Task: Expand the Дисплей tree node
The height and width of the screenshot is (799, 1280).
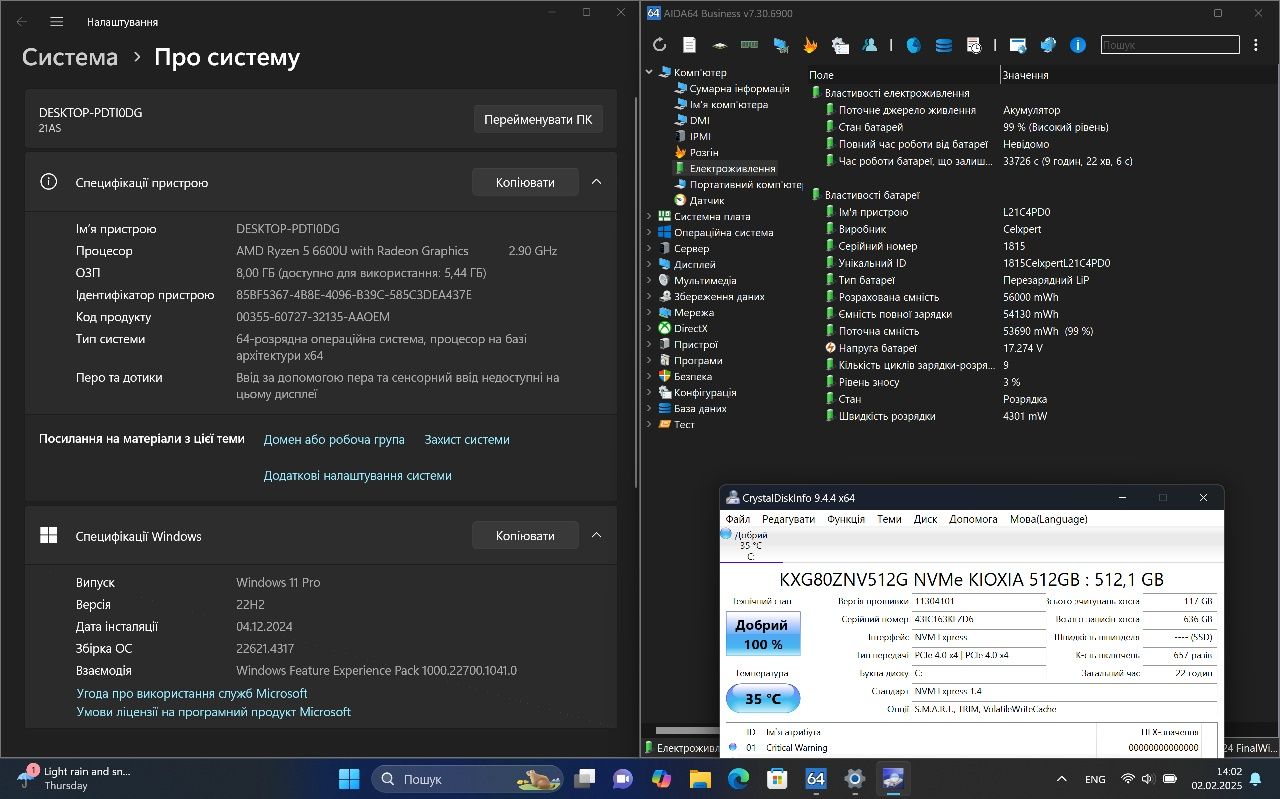Action: coord(649,264)
